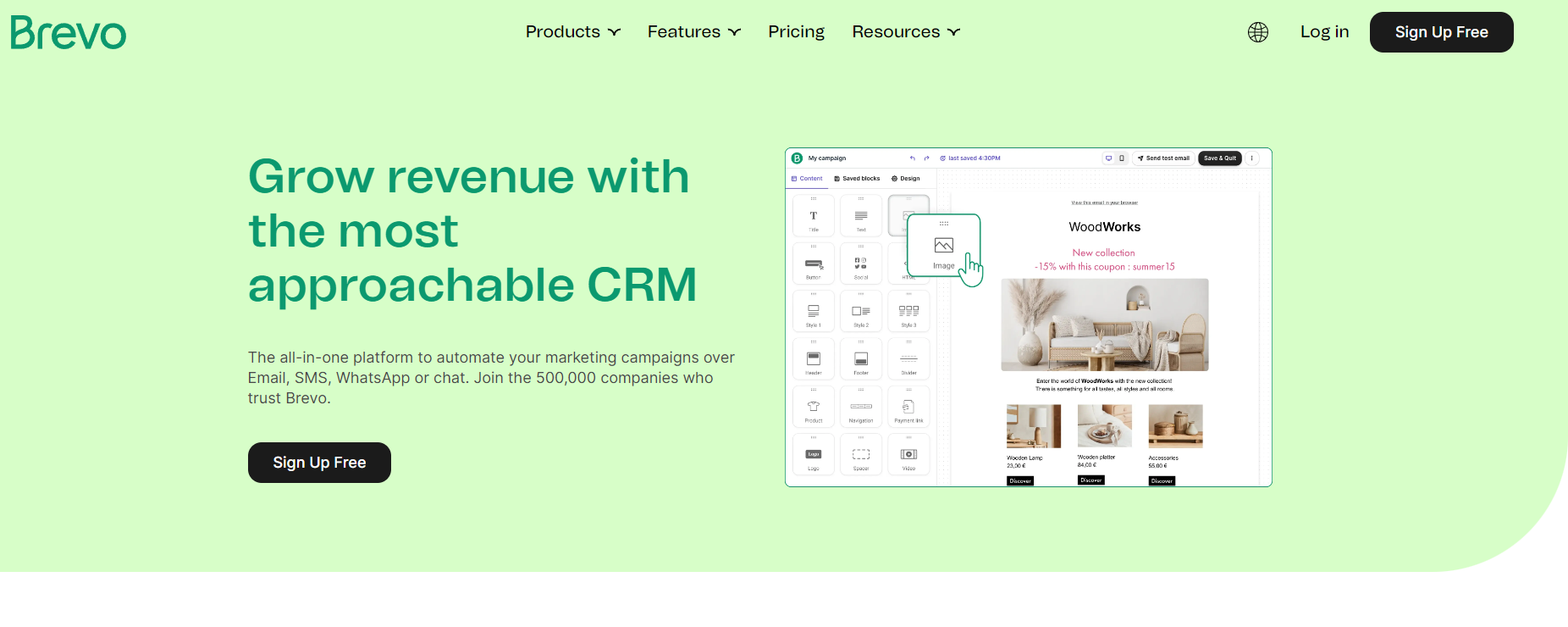Select the Text content block
The image size is (1568, 627).
[x=861, y=216]
